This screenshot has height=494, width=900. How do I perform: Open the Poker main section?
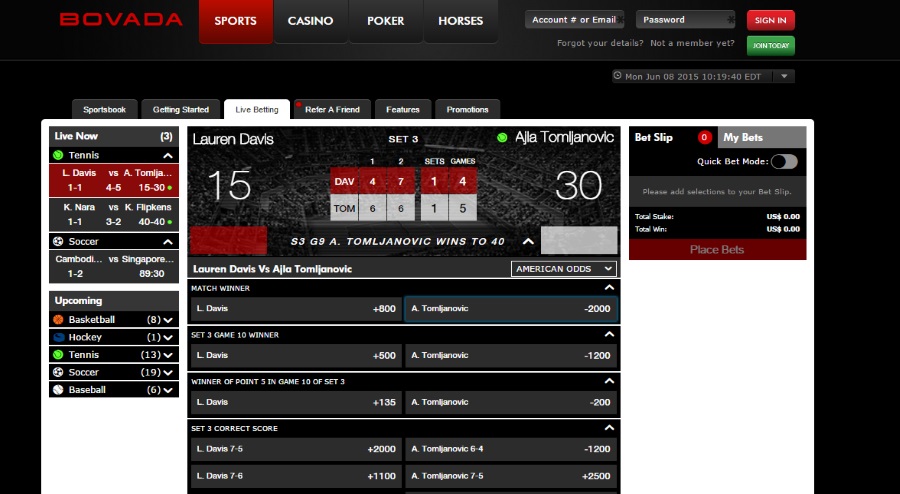point(386,21)
